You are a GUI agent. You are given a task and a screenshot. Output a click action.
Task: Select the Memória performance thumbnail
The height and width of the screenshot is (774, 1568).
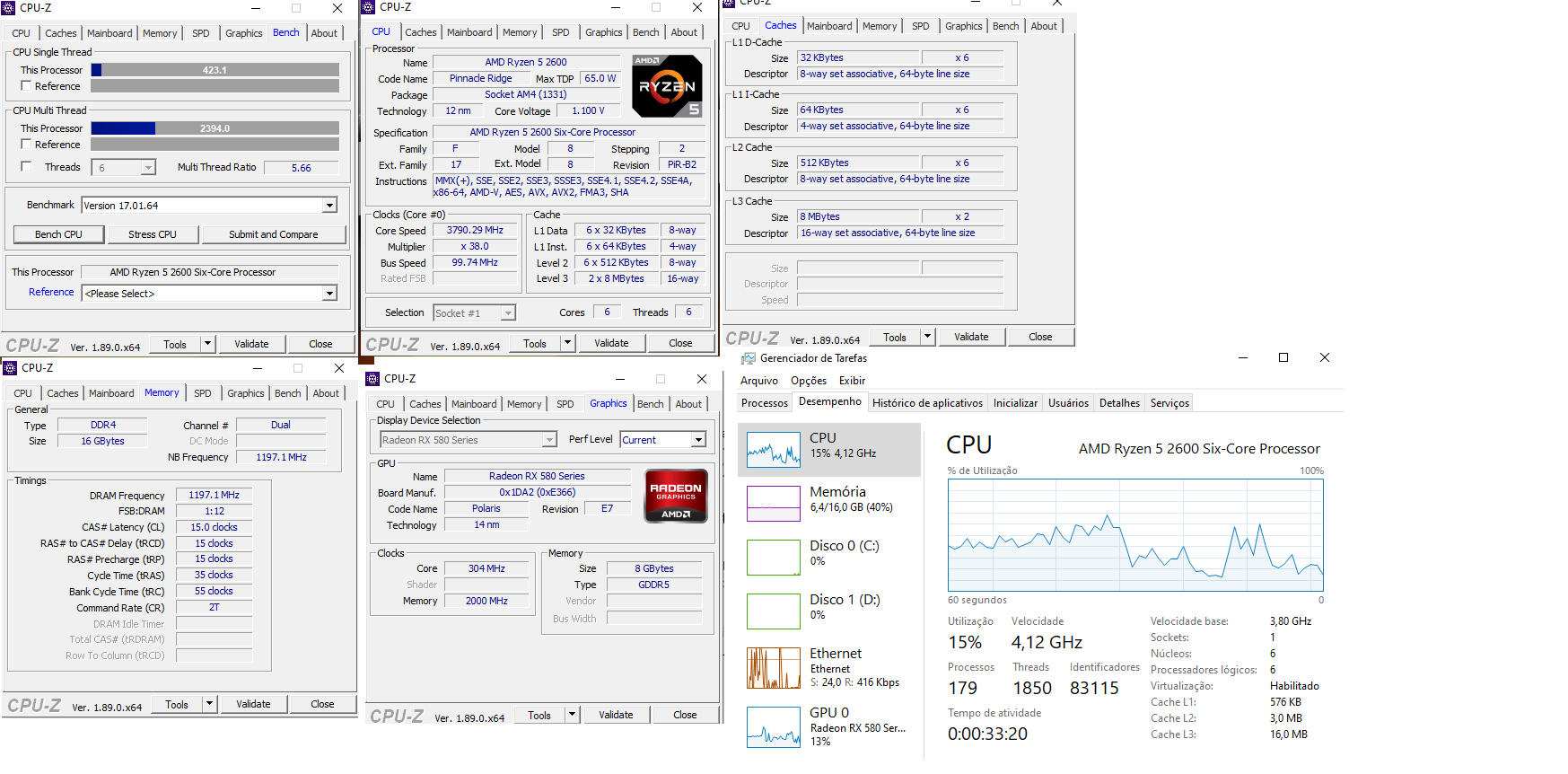coord(773,503)
